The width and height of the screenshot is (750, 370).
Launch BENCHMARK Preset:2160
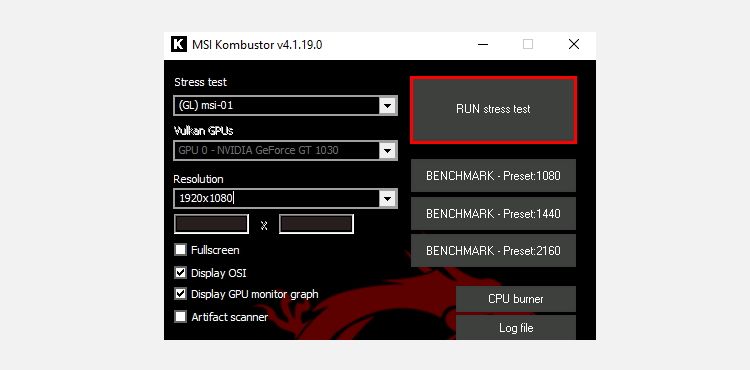[x=493, y=250]
